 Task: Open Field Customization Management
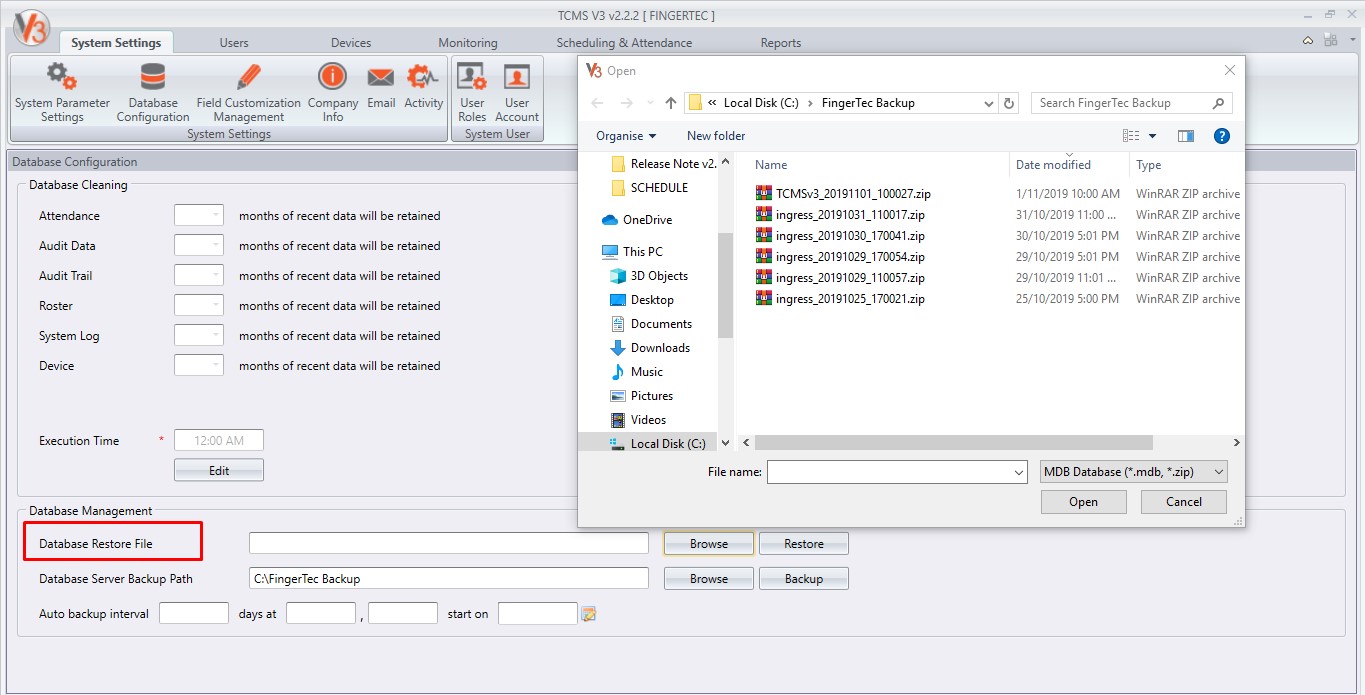coord(248,93)
